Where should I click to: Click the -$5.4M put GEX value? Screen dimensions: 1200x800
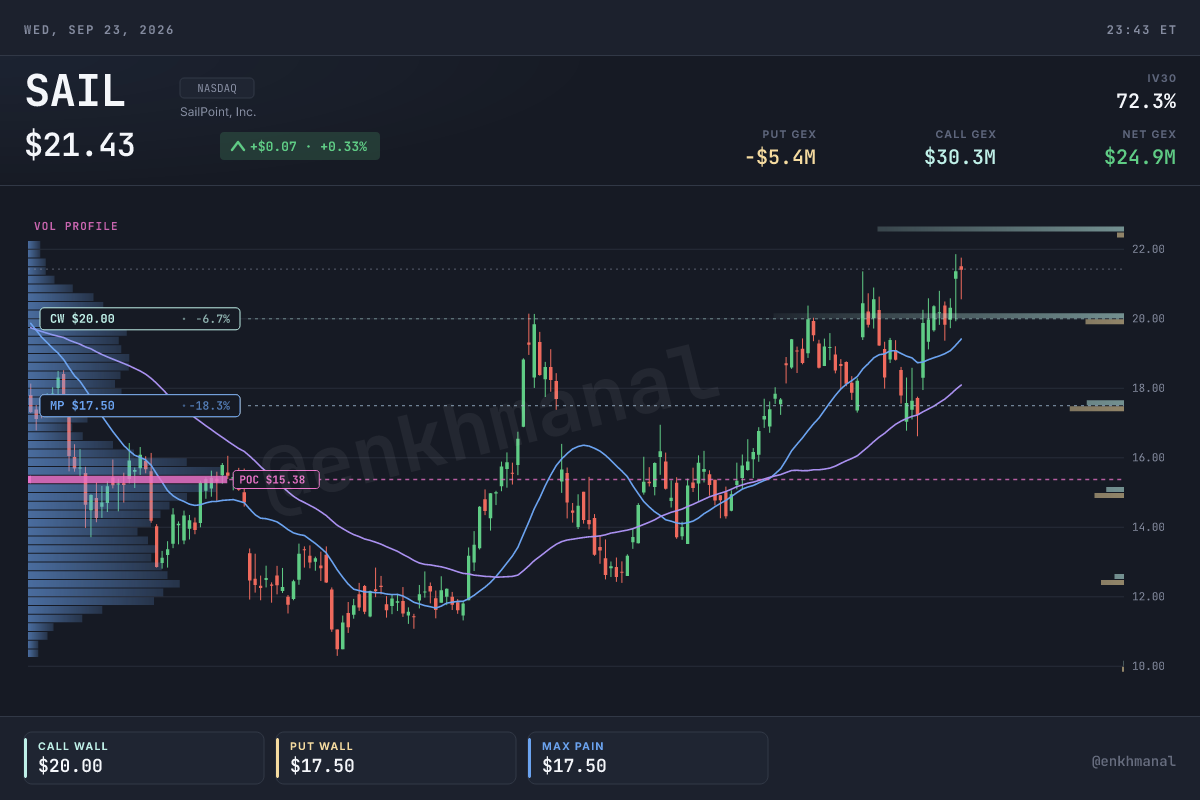(x=780, y=157)
